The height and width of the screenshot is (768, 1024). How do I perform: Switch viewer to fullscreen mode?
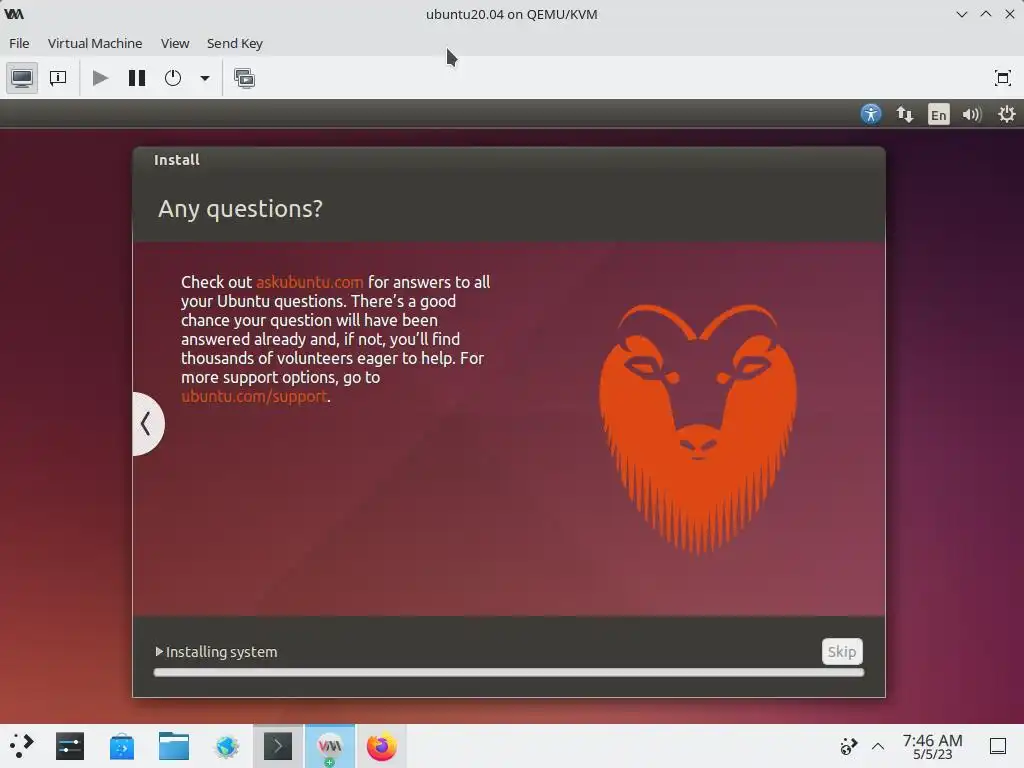(x=1002, y=78)
